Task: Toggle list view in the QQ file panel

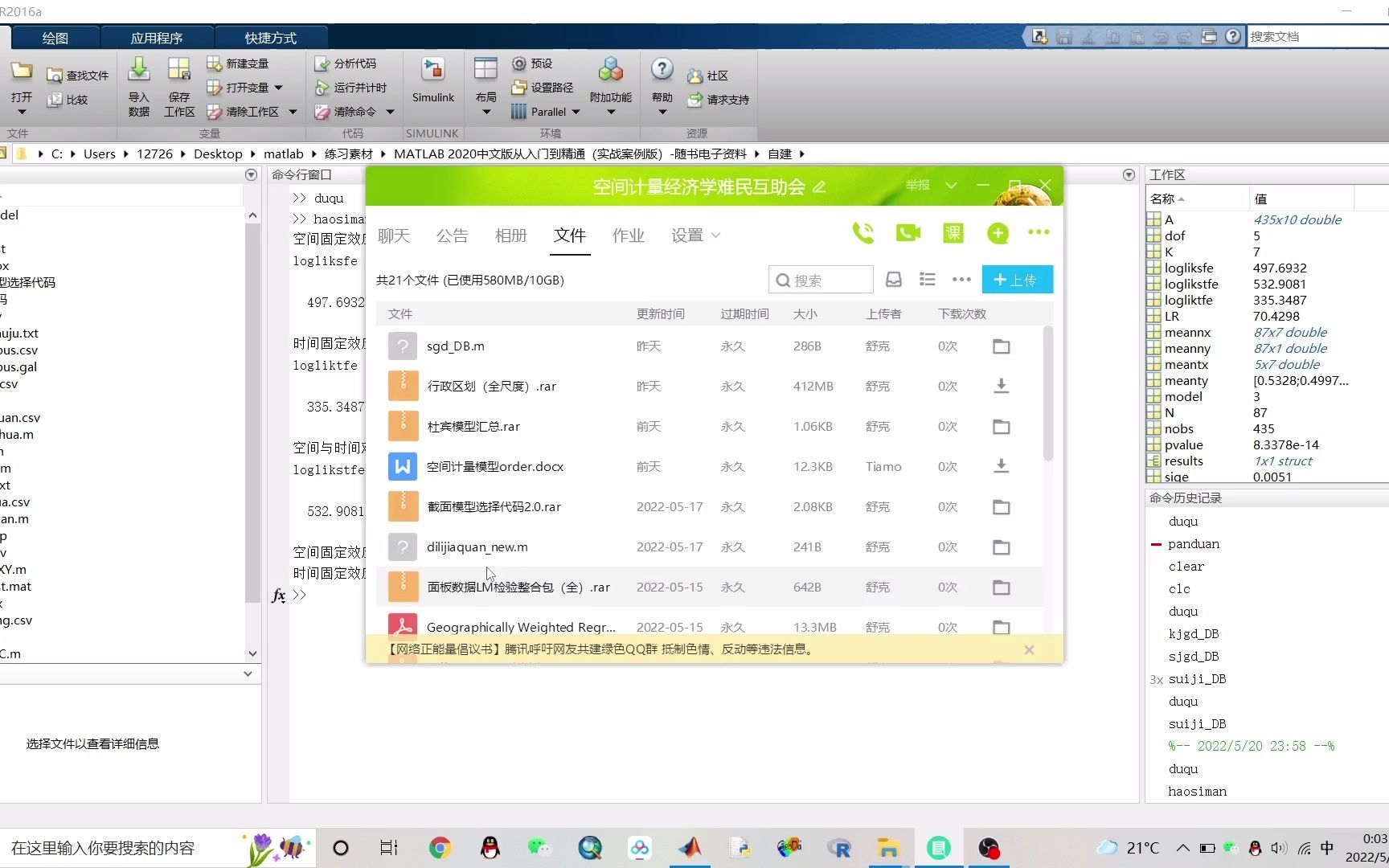Action: point(927,279)
